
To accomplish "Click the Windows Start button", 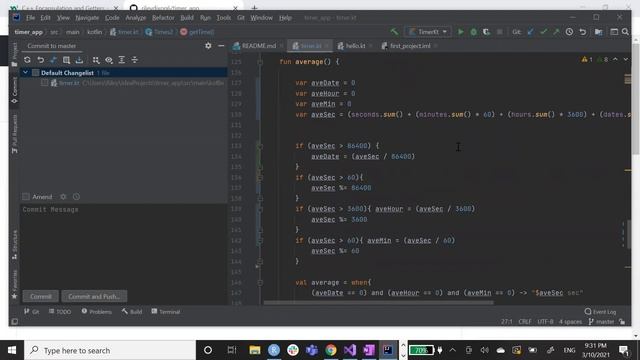I will (x=12, y=350).
